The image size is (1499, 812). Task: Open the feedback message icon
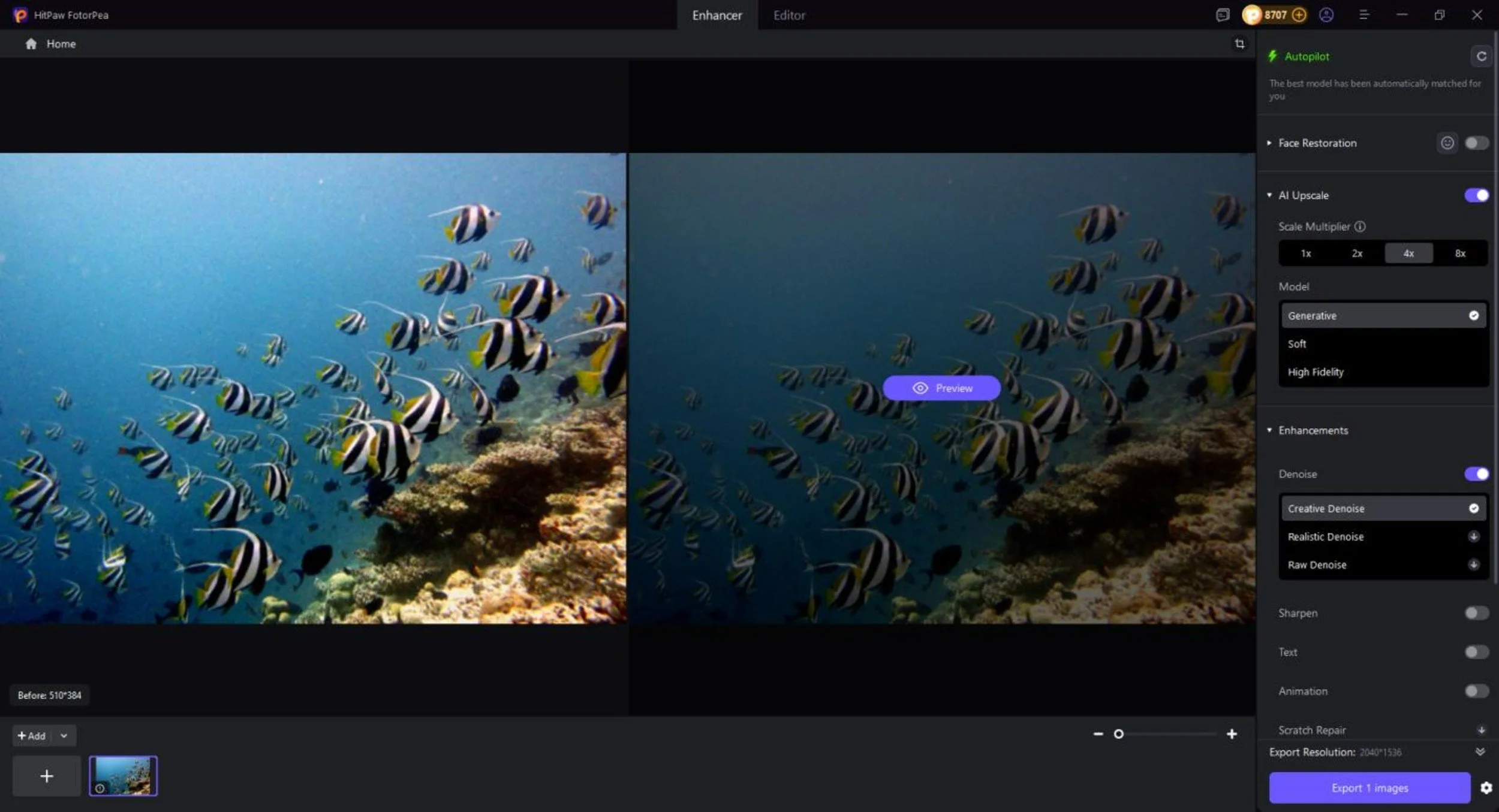pyautogui.click(x=1222, y=15)
